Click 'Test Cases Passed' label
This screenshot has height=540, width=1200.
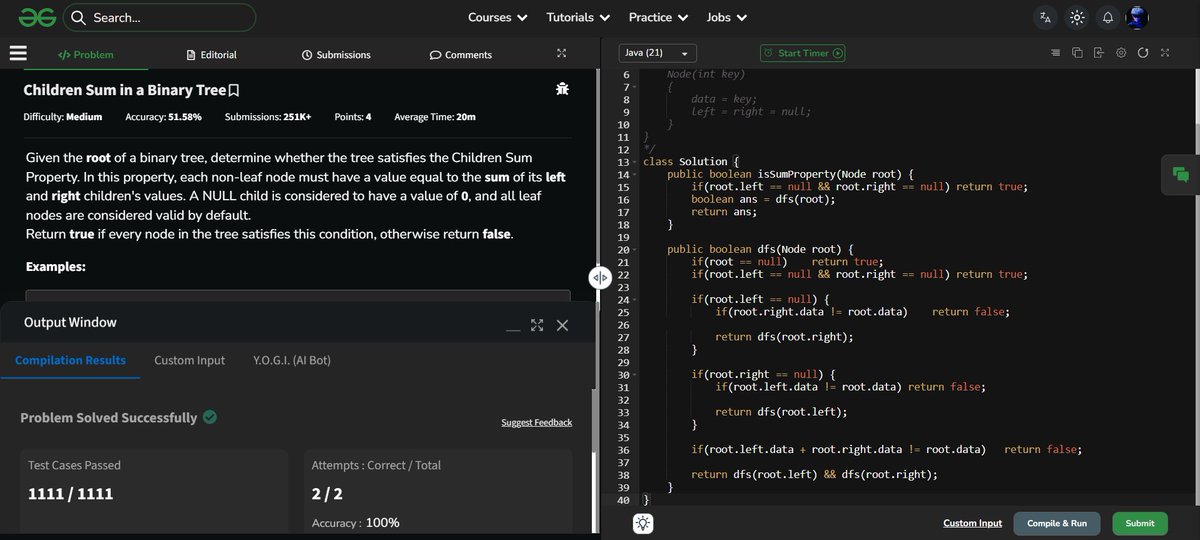[x=75, y=465]
